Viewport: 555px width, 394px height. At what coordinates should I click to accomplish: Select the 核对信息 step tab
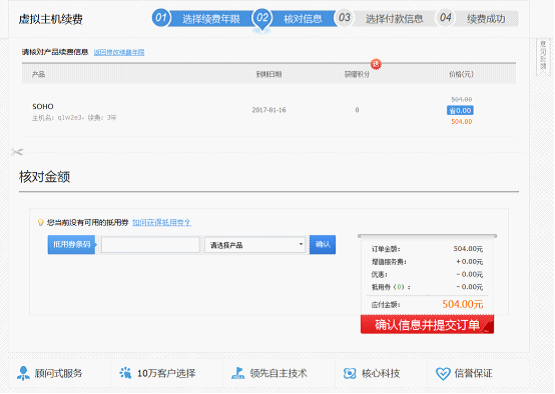coord(303,19)
